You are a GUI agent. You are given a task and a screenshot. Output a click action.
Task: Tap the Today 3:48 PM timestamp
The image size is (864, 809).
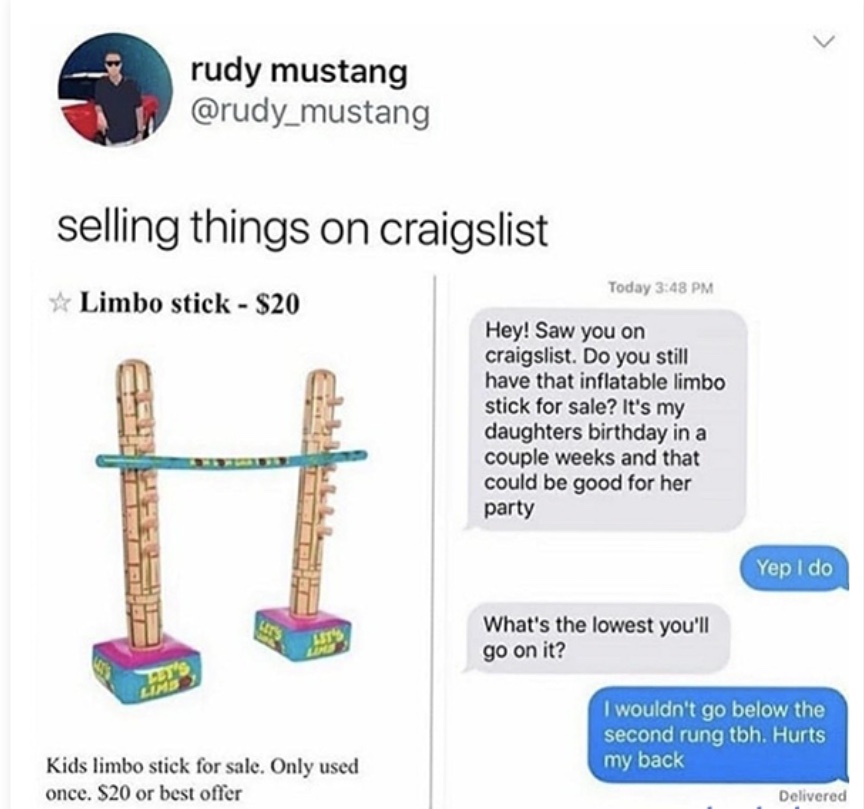(x=661, y=288)
